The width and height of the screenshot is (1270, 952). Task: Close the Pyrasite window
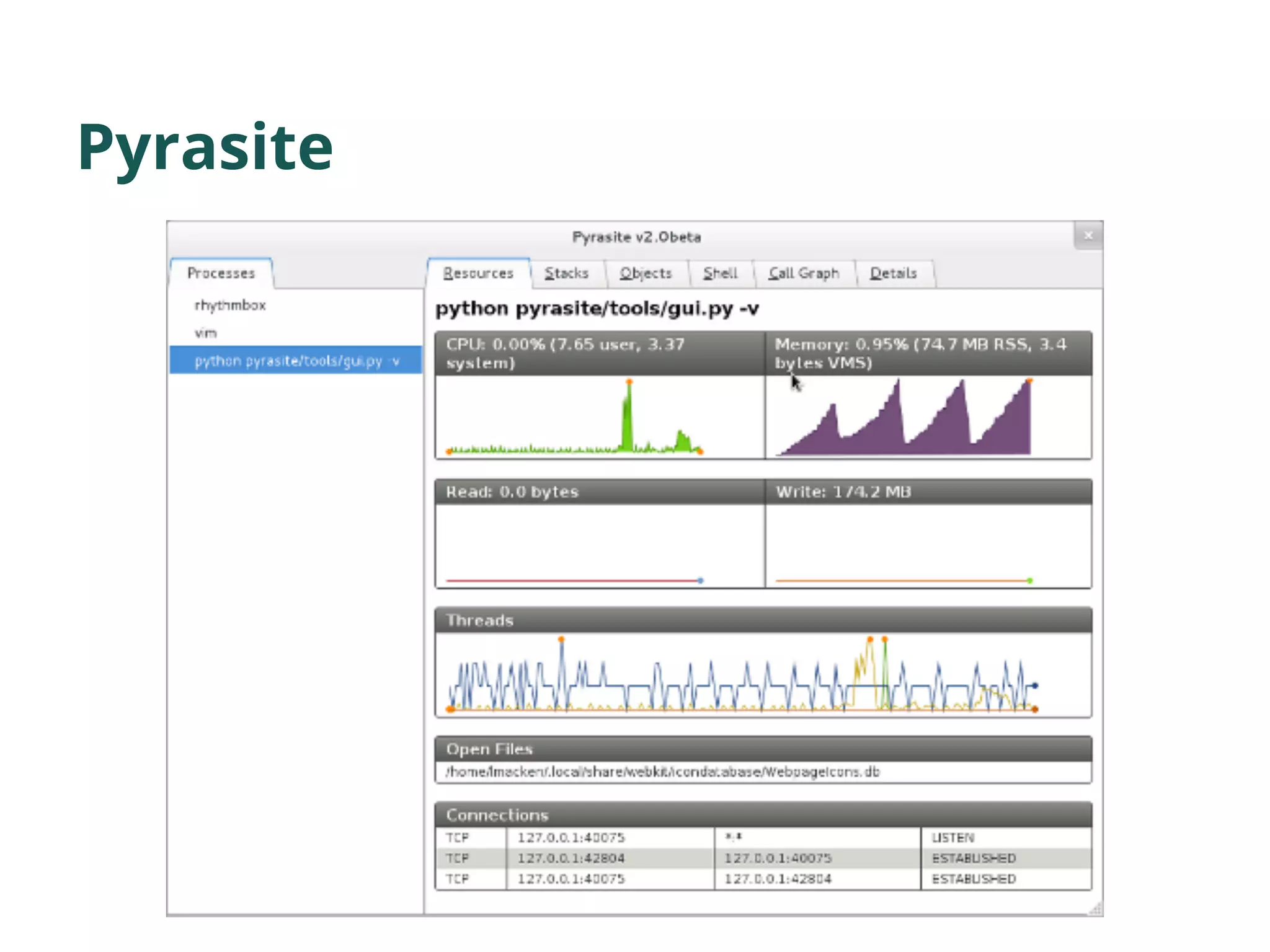[x=1088, y=236]
